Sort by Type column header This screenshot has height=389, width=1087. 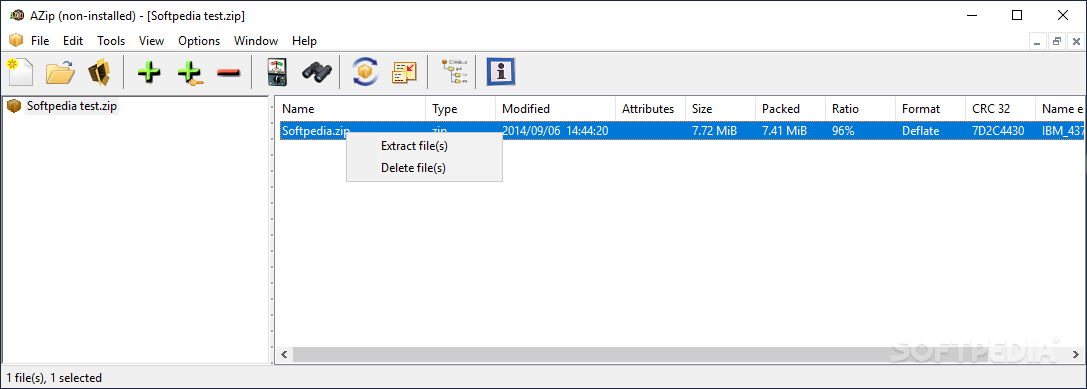460,109
